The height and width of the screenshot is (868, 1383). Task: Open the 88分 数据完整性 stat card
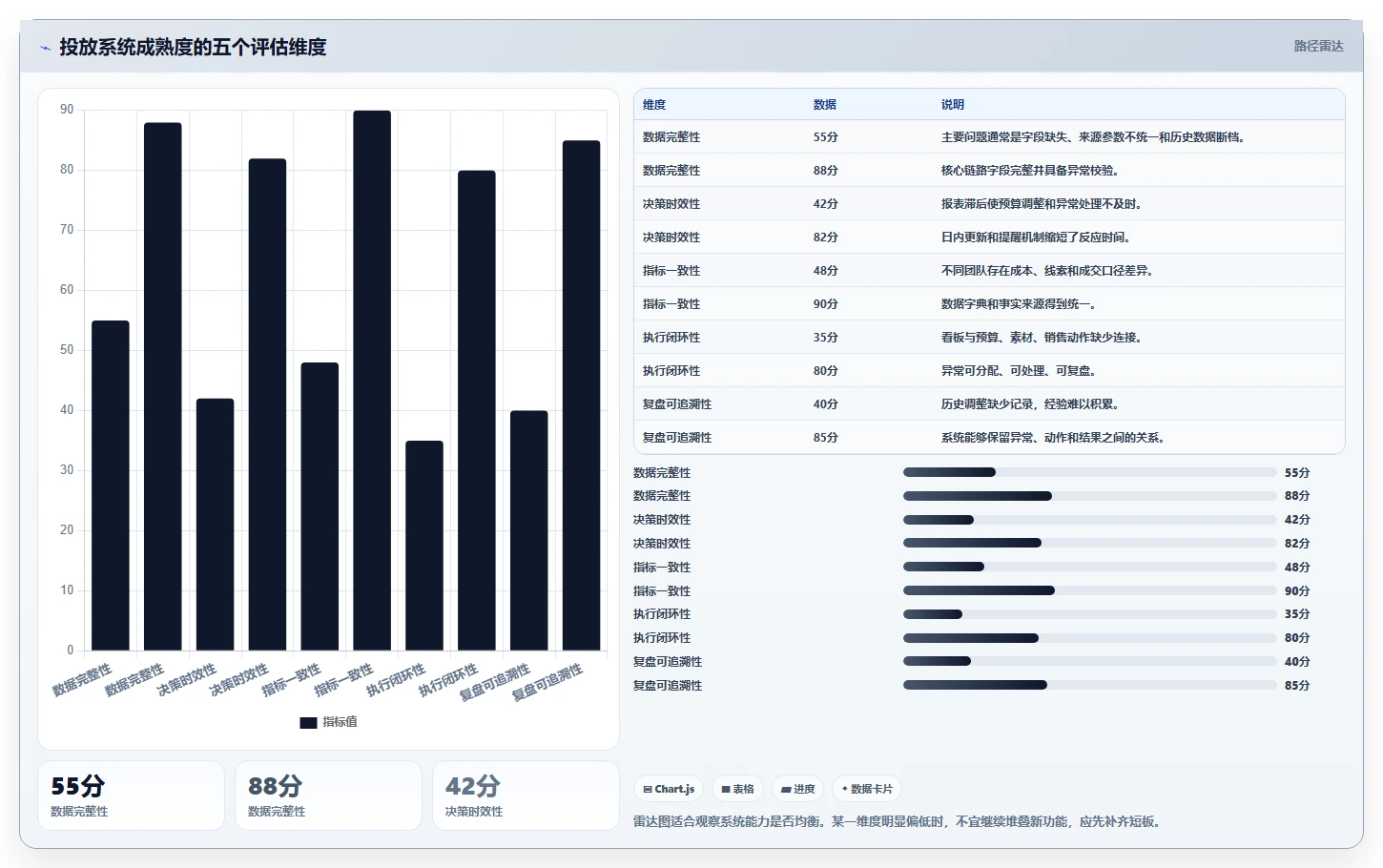coord(328,796)
